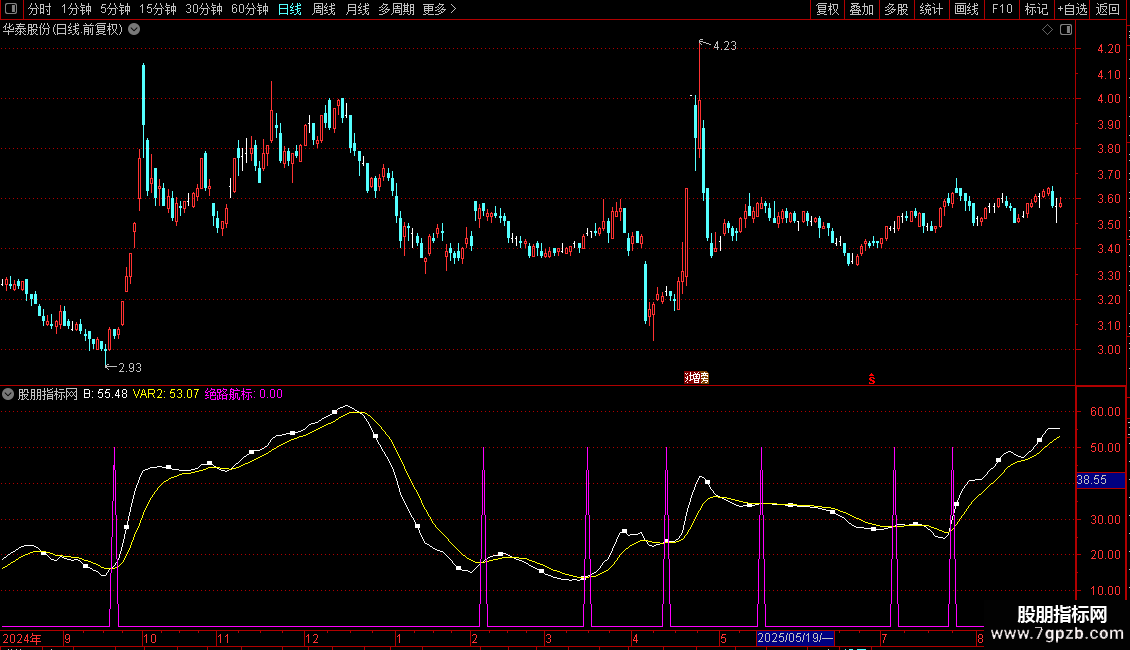This screenshot has width=1130, height=650.
Task: Click the diamond icon above the chart
Action: [x=1047, y=30]
